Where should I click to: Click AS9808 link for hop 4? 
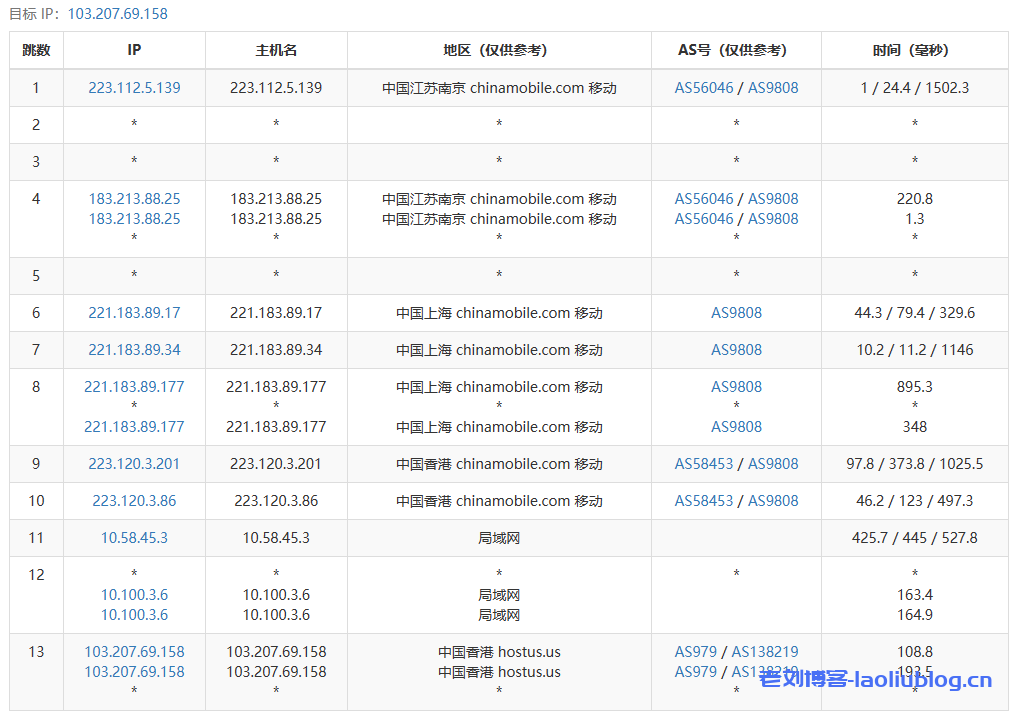coord(772,199)
